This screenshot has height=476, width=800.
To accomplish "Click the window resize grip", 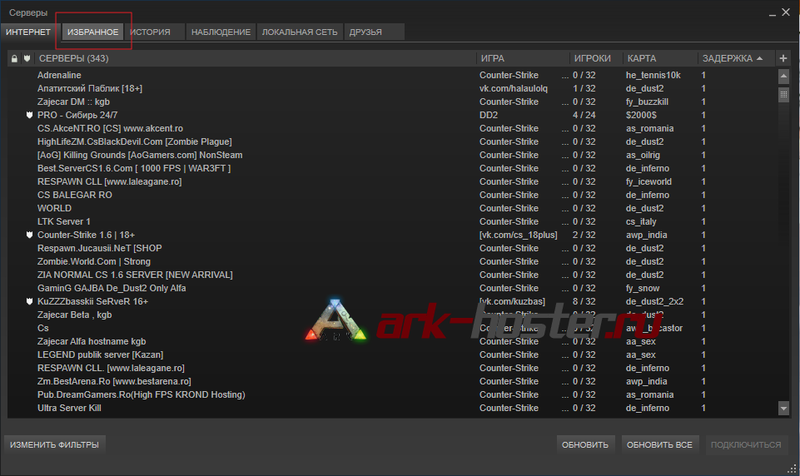I will 792,468.
